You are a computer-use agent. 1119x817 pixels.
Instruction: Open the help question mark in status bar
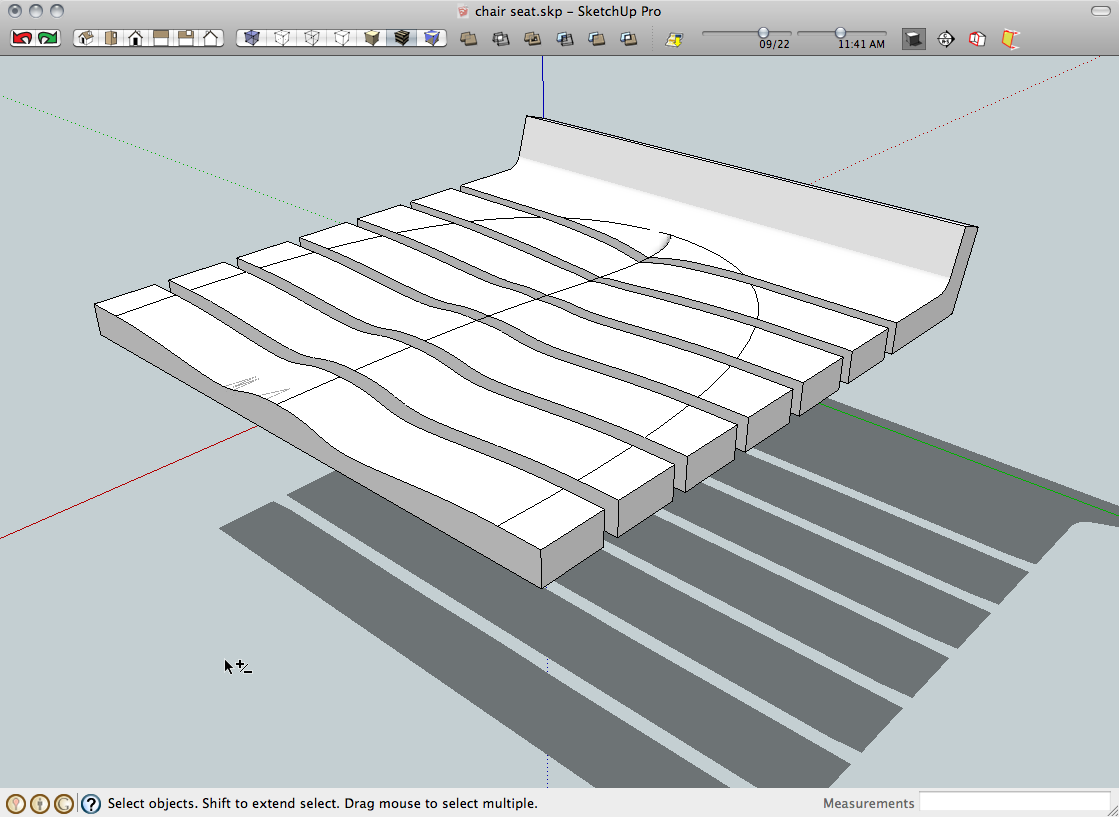coord(91,803)
